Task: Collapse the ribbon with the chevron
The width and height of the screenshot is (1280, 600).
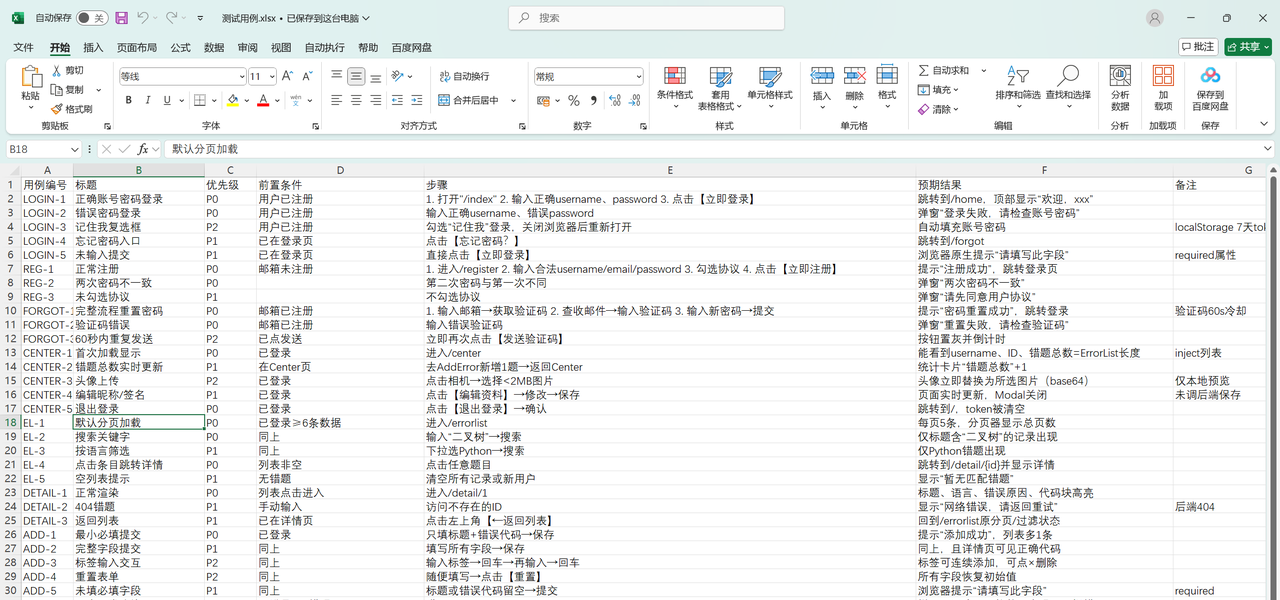Action: click(x=1264, y=126)
